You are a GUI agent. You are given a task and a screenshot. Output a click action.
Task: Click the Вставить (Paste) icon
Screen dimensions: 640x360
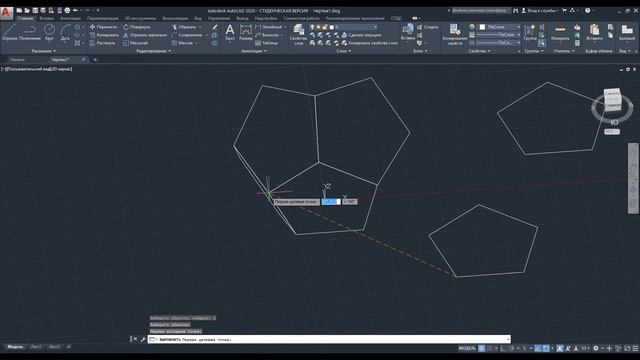tap(594, 32)
